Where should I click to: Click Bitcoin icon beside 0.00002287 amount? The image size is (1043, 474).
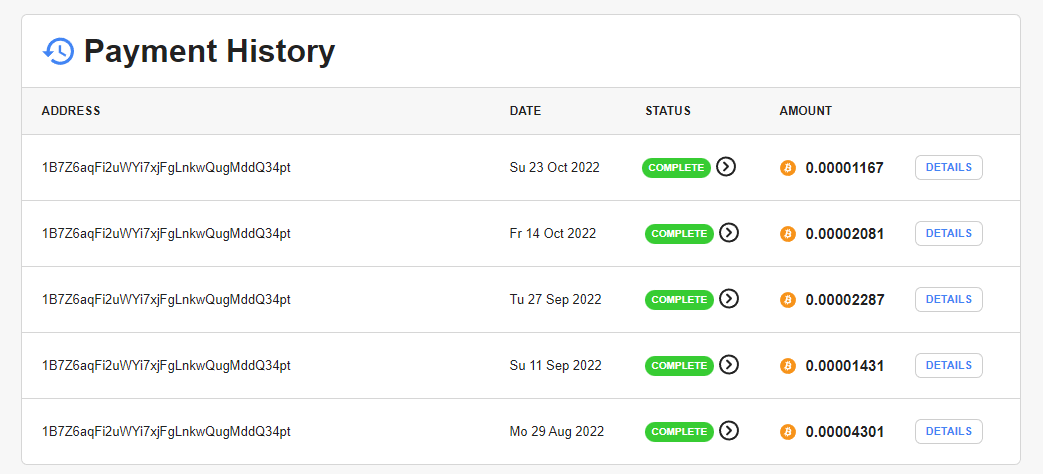click(788, 300)
